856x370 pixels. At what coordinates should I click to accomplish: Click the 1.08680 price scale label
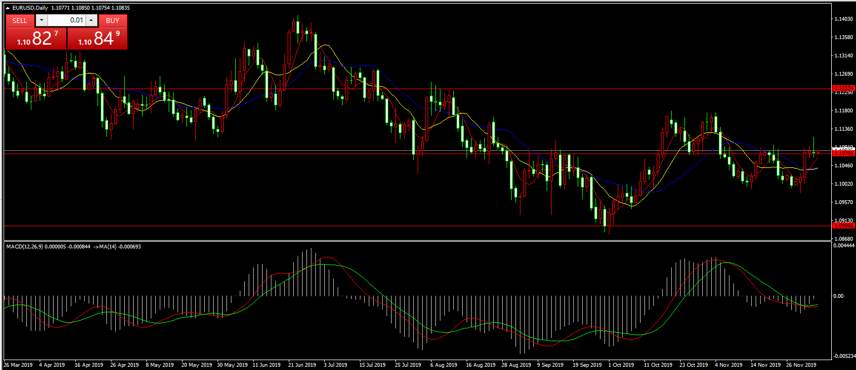click(843, 239)
